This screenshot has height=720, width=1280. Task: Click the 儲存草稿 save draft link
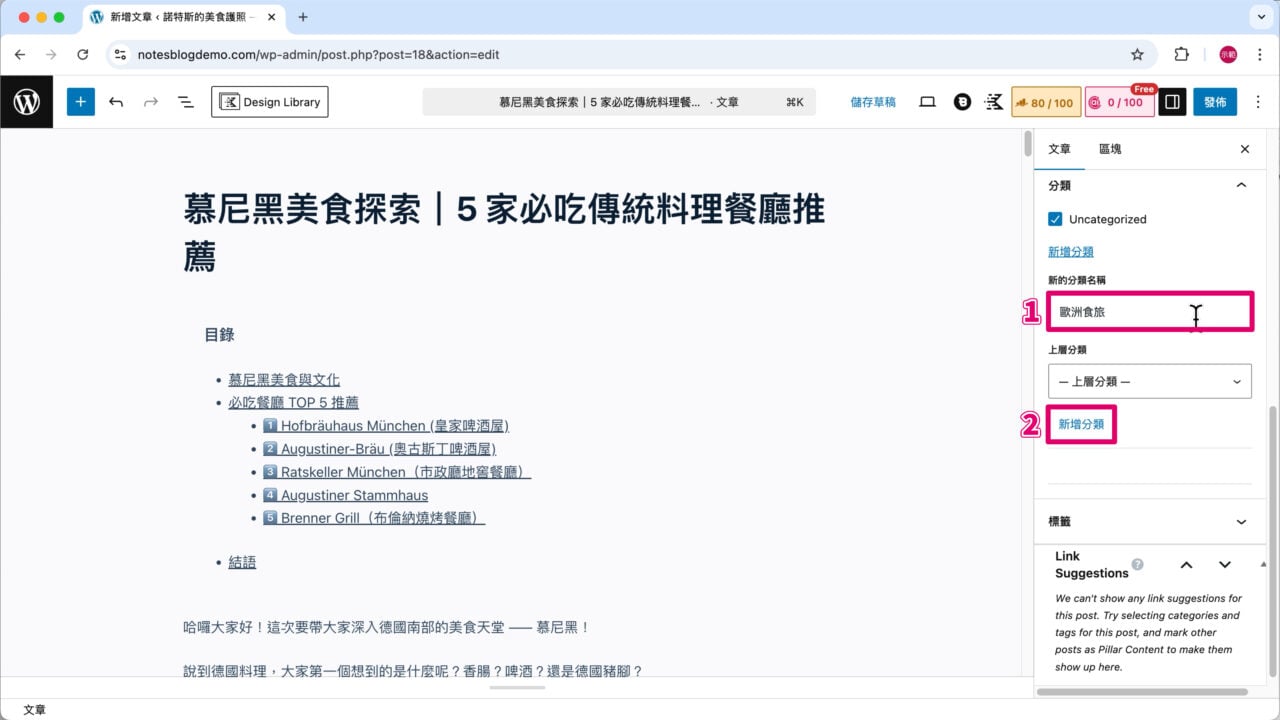[x=873, y=101]
